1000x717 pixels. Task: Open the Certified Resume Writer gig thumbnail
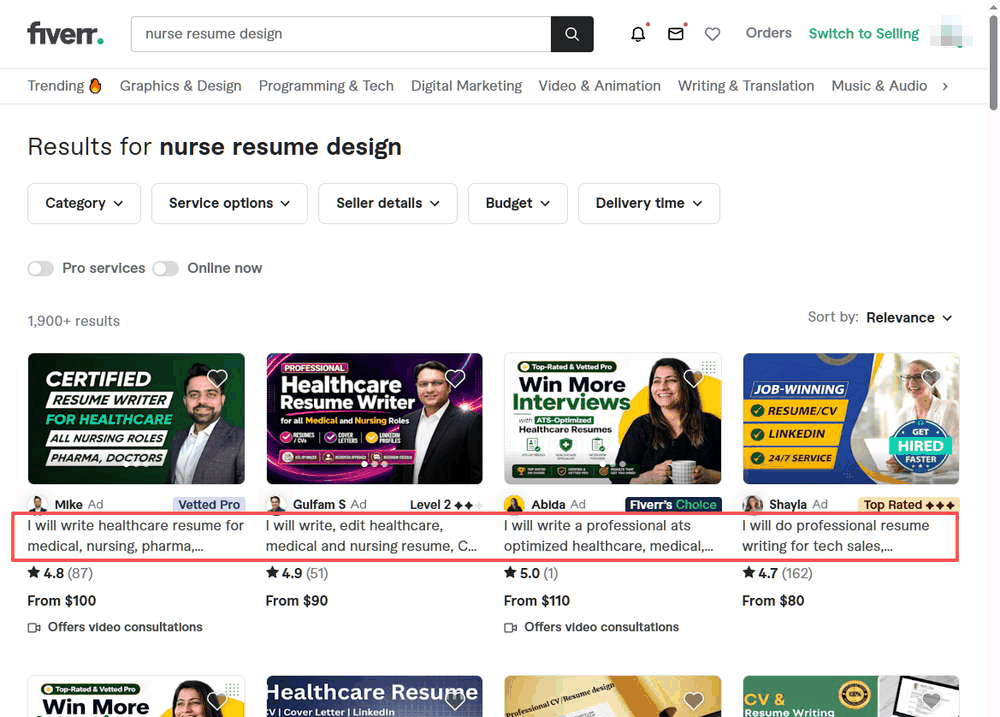pyautogui.click(x=136, y=418)
